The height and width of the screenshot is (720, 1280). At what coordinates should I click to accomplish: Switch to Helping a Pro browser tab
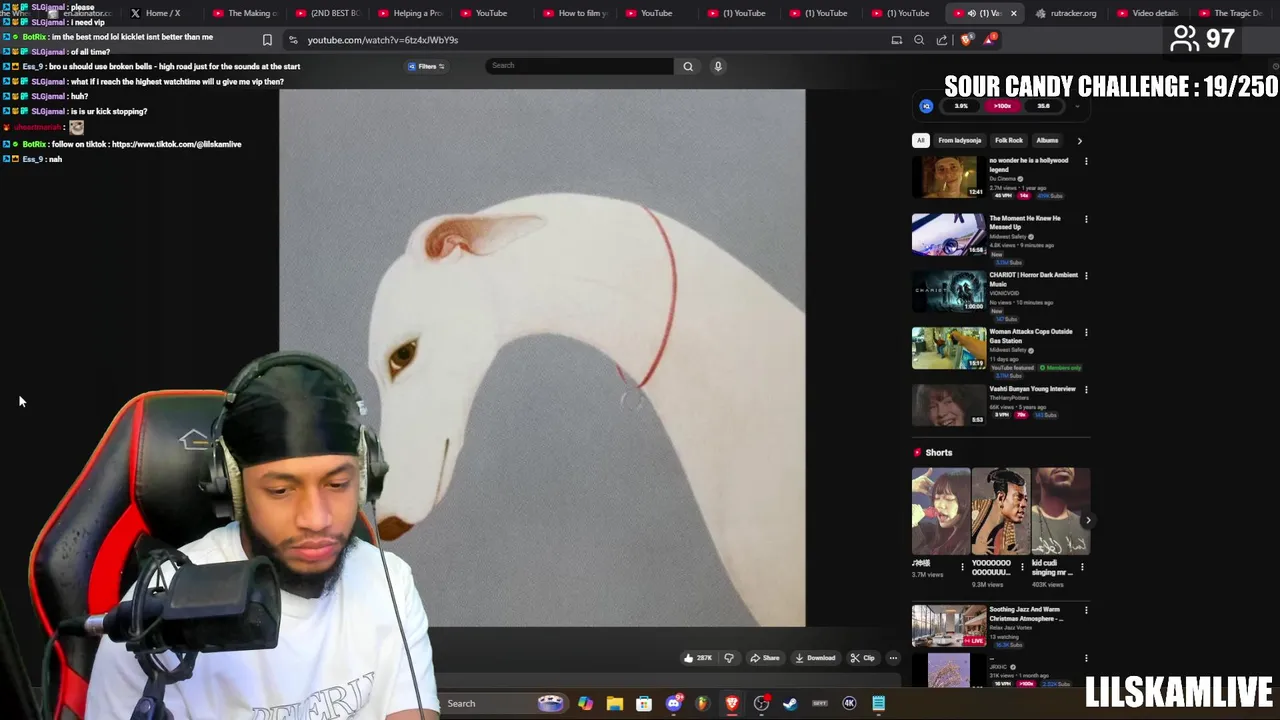tap(409, 13)
